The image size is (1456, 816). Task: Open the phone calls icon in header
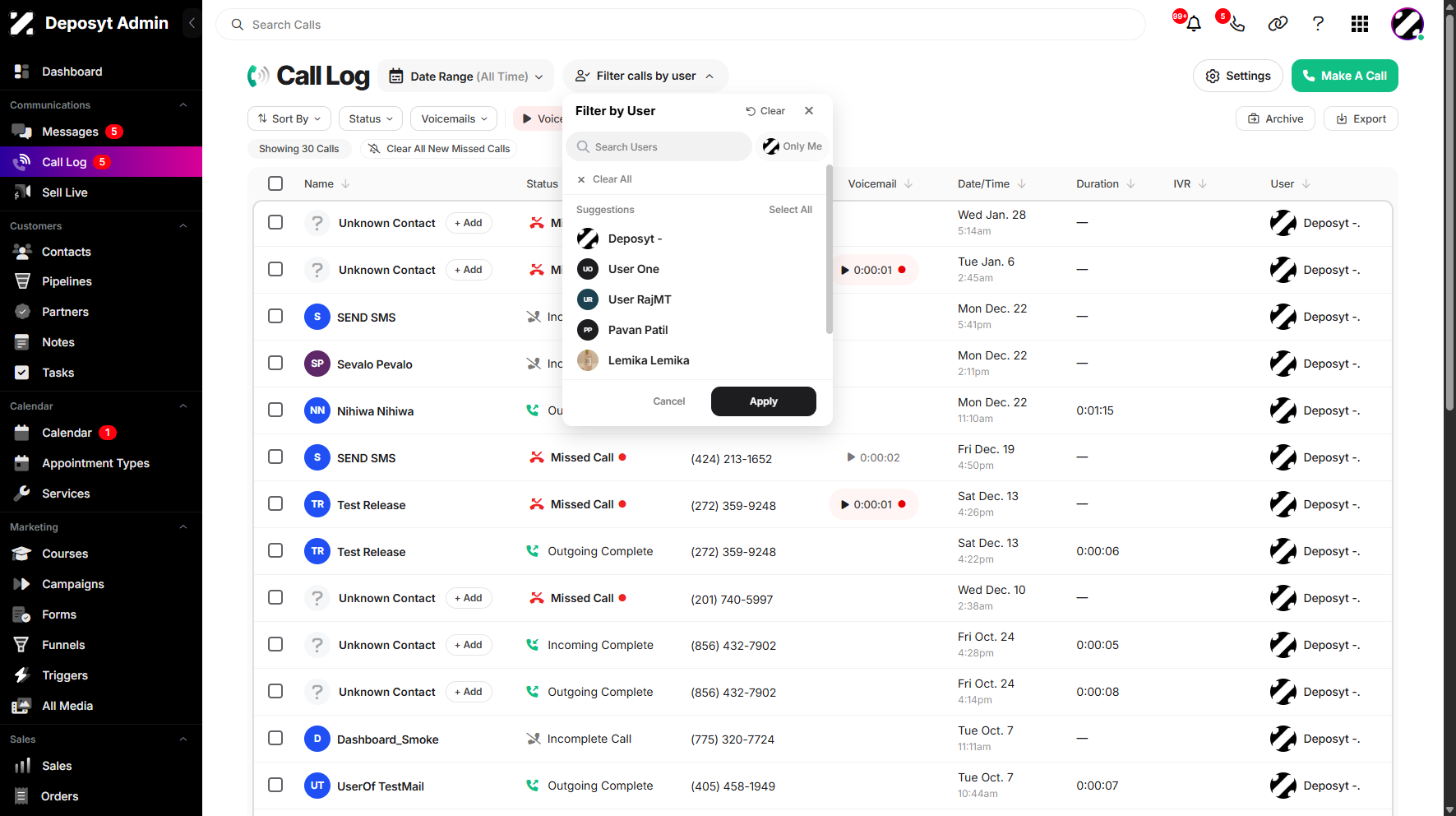[x=1236, y=24]
